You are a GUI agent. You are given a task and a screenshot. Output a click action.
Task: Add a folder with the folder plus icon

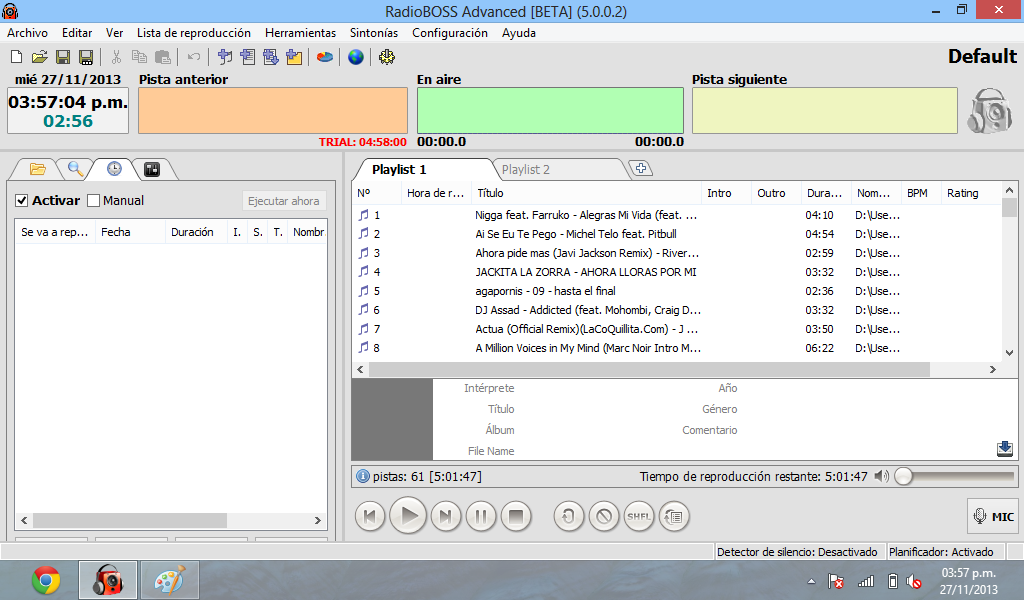pos(294,57)
